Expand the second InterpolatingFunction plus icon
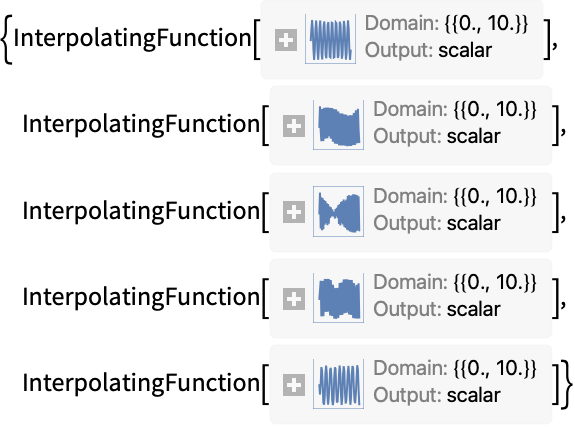575x427 pixels. [294, 126]
